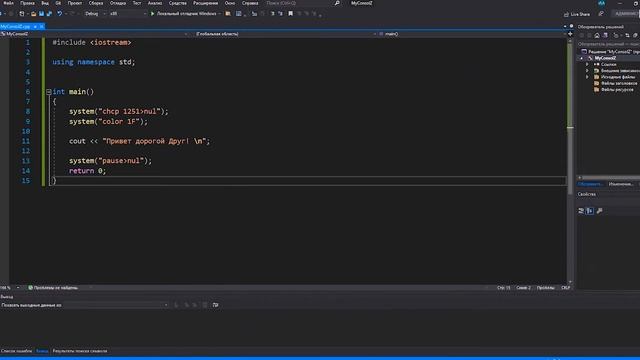Collapse the main function code block
This screenshot has width=640, height=360.
tap(49, 92)
